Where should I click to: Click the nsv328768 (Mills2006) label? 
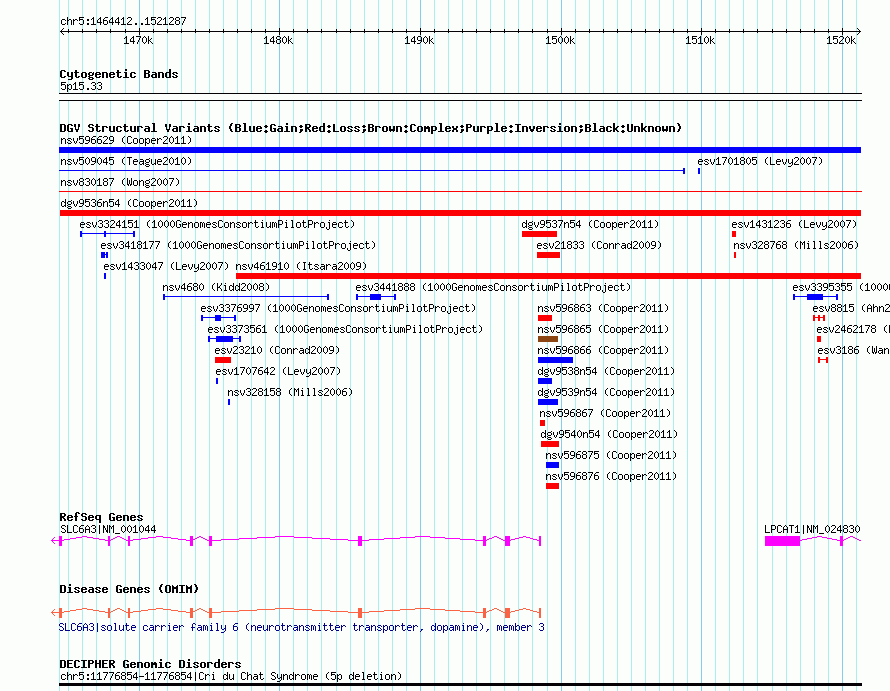(x=796, y=245)
